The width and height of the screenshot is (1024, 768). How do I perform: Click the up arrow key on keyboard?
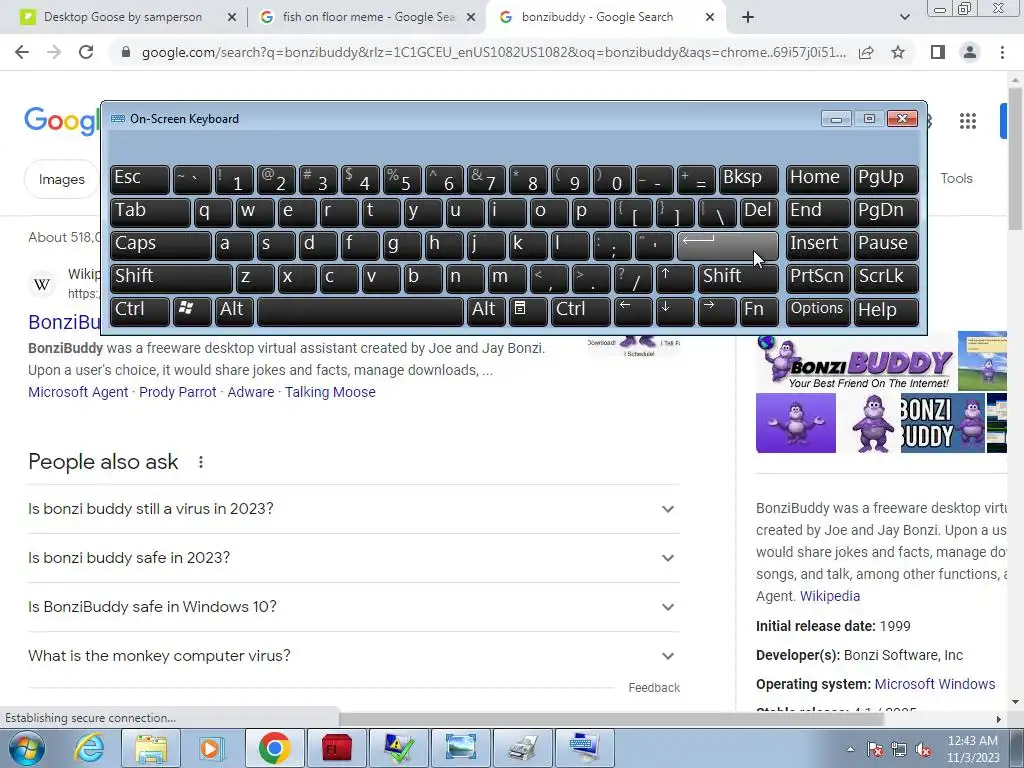click(675, 278)
